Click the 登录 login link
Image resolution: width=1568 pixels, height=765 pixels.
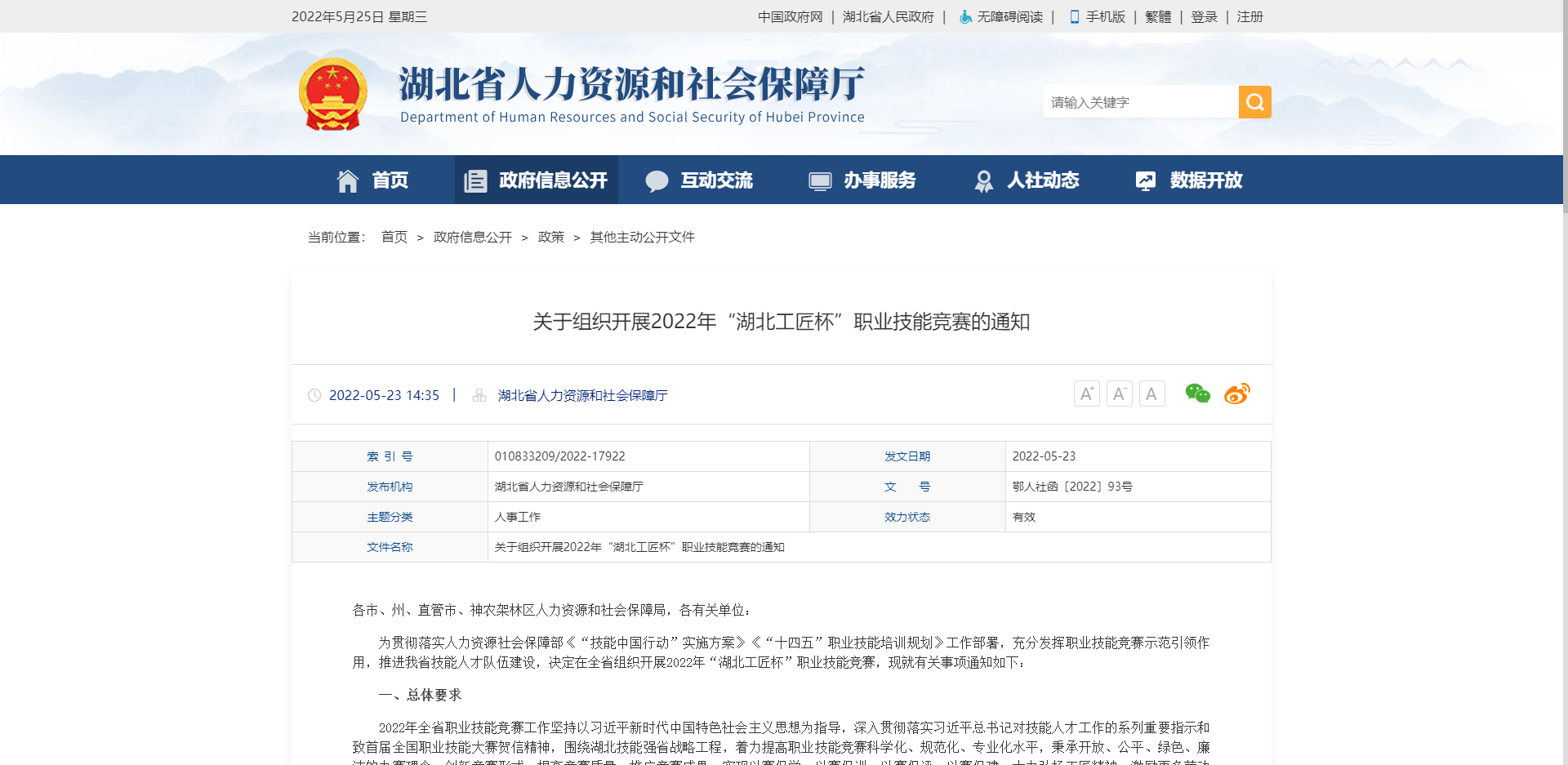click(1204, 16)
